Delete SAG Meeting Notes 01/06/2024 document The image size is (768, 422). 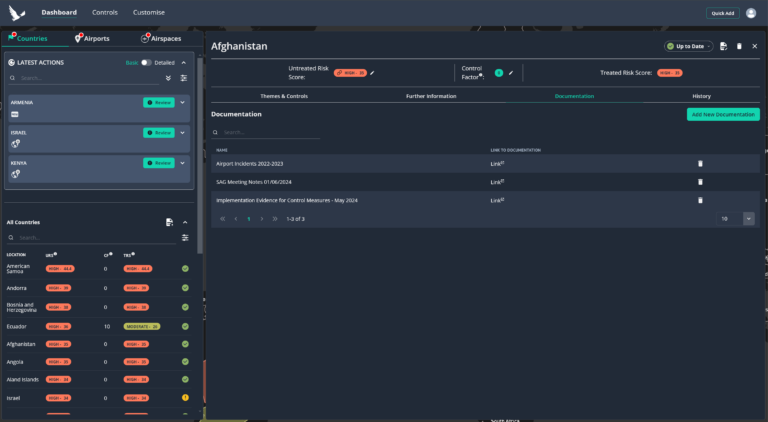tap(700, 182)
